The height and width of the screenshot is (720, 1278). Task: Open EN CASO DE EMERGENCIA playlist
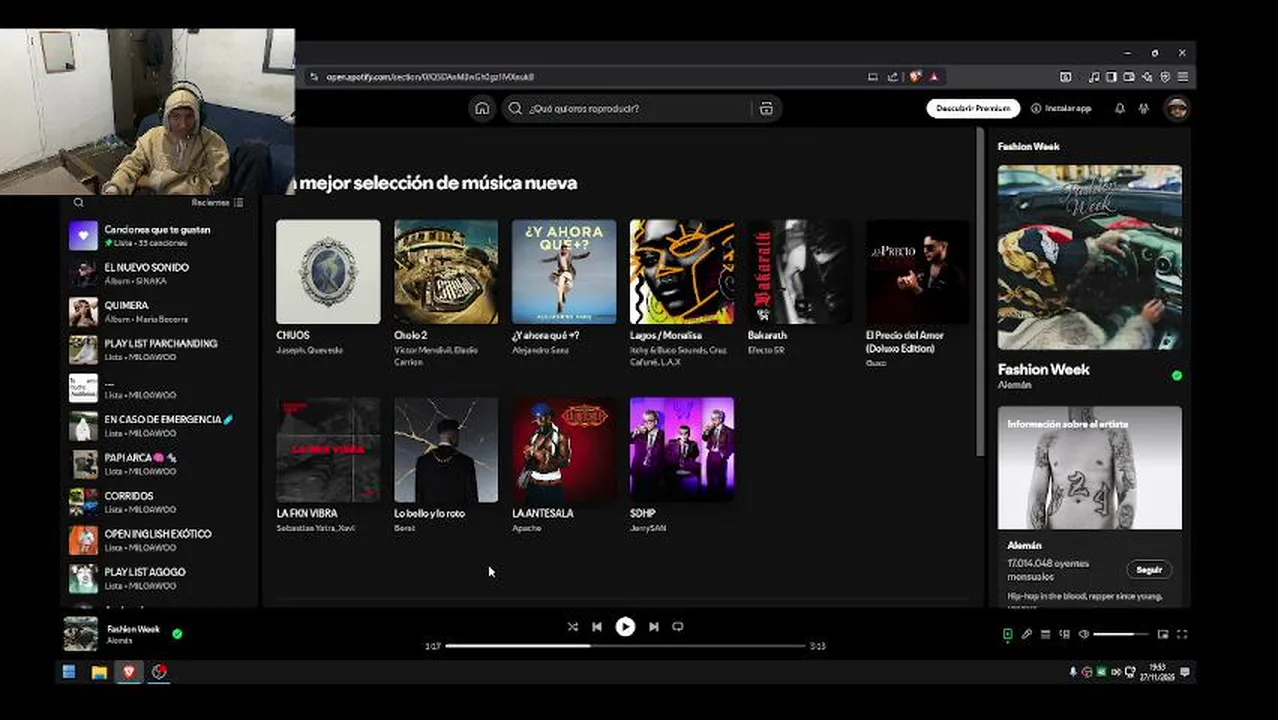click(160, 426)
